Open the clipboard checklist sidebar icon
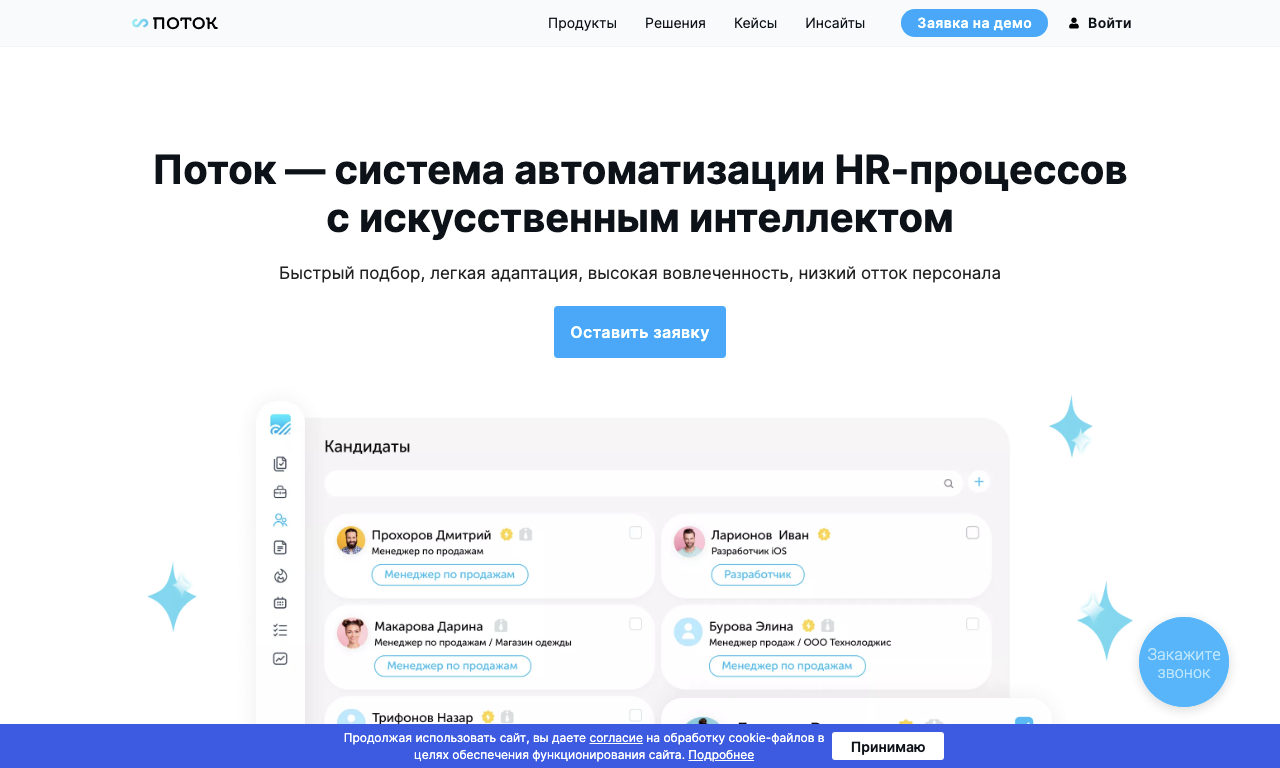The height and width of the screenshot is (768, 1280). (280, 464)
